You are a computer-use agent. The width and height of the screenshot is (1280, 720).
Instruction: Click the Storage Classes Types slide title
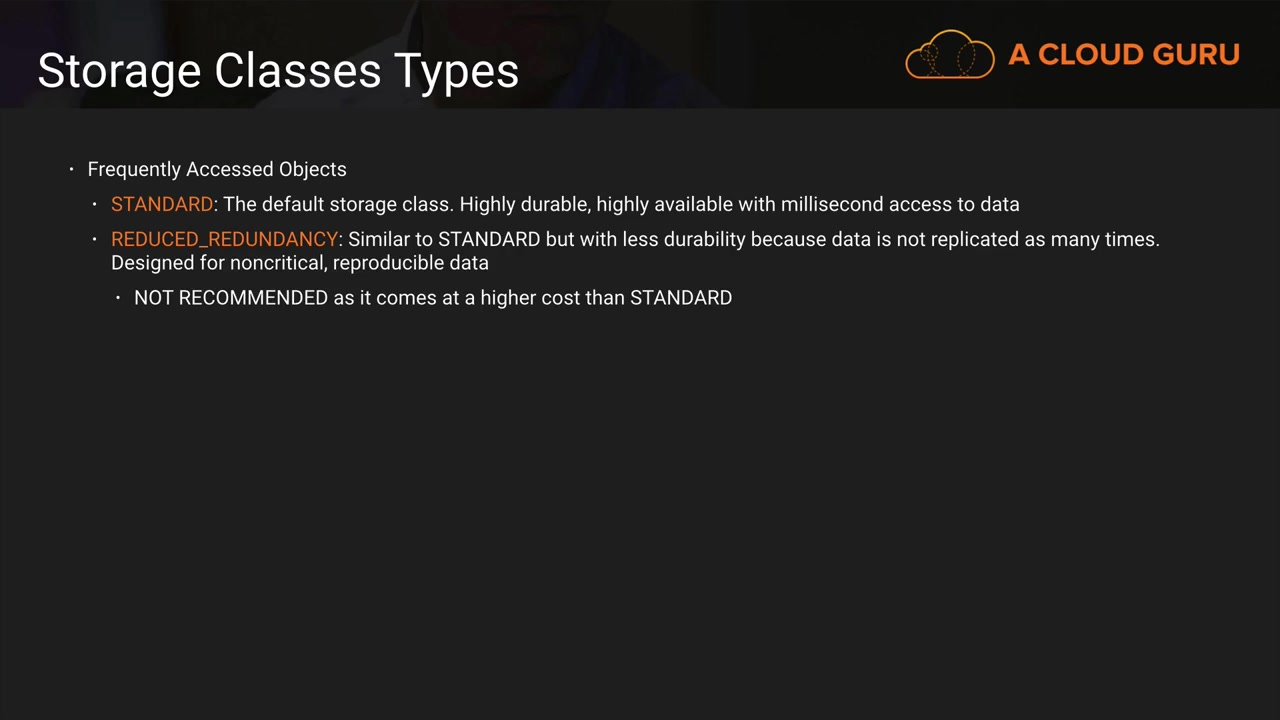pyautogui.click(x=278, y=71)
